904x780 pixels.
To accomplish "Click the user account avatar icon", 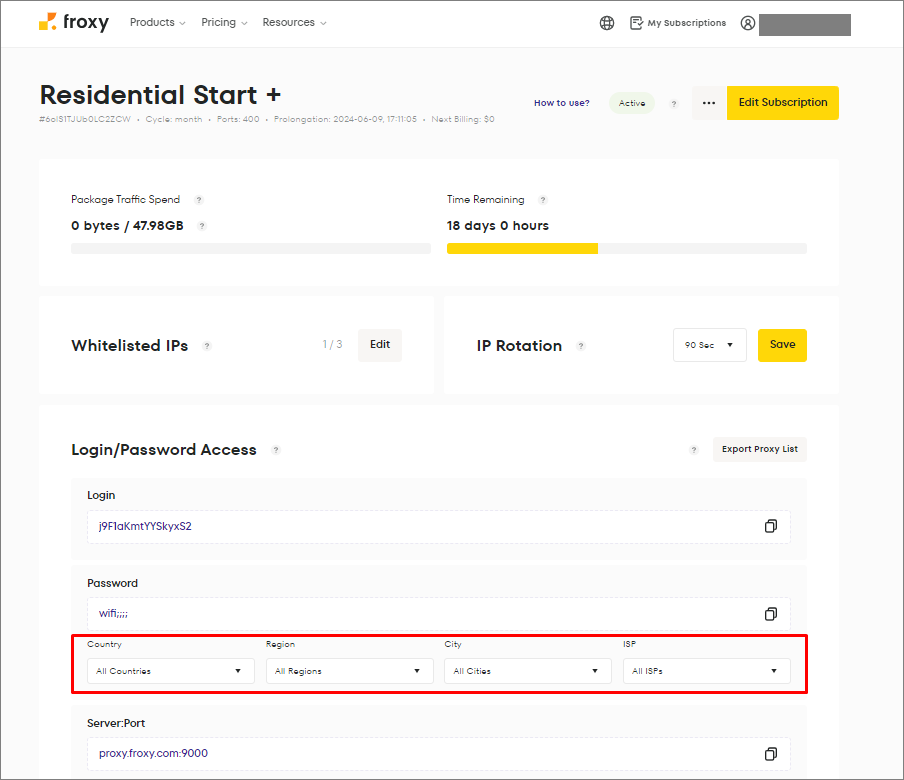I will (x=748, y=23).
